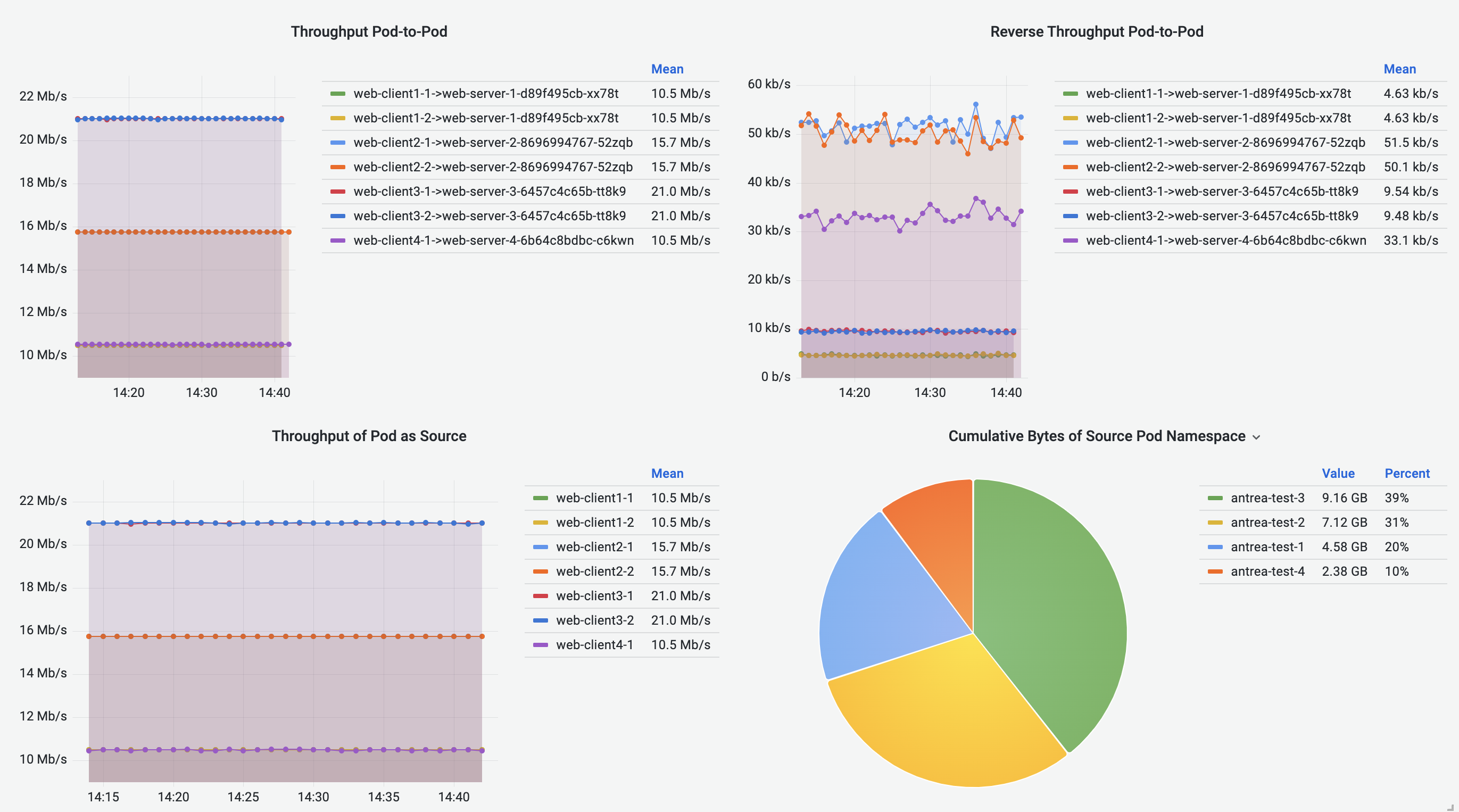The image size is (1459, 812).
Task: Open Cumulative Bytes of Source Pod Namespace title
Action: (1097, 436)
